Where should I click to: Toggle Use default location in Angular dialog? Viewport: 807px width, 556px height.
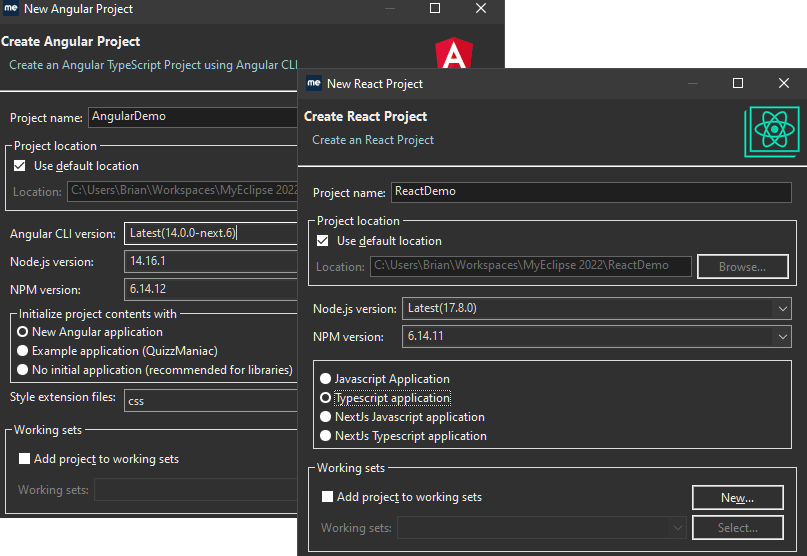20,166
